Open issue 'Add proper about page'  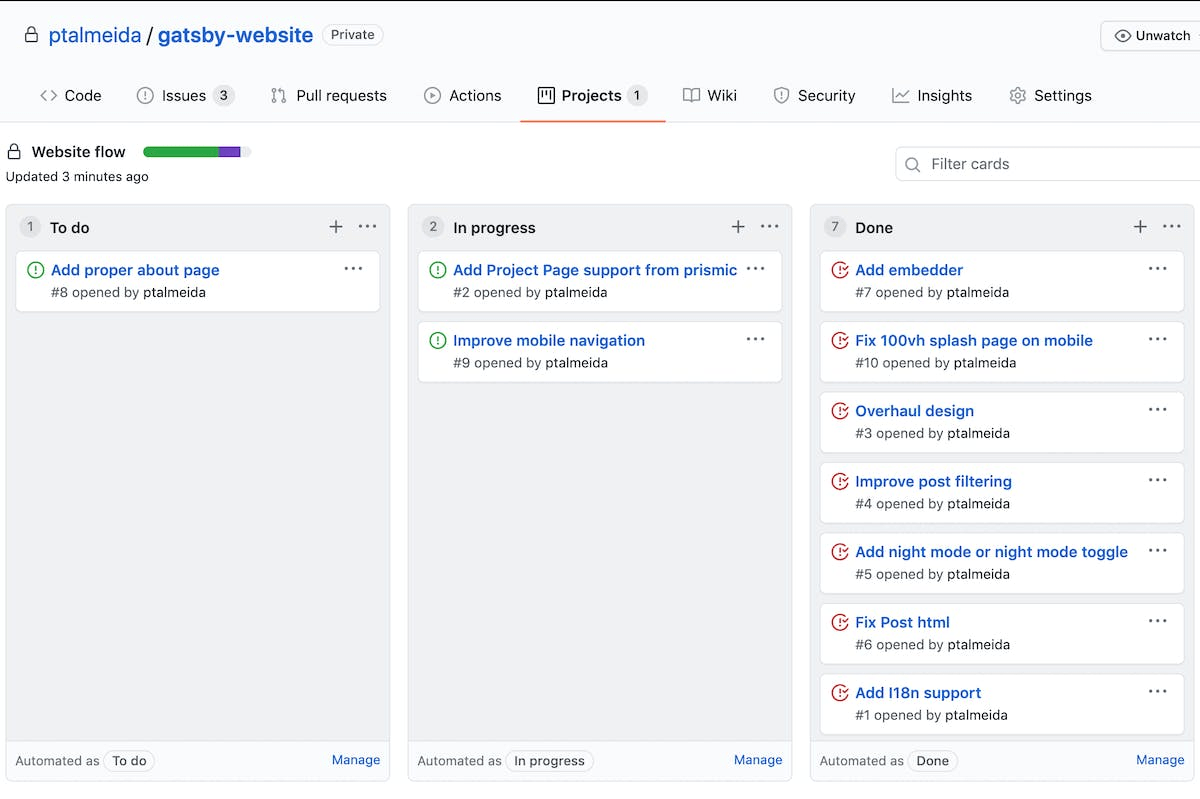pos(135,270)
